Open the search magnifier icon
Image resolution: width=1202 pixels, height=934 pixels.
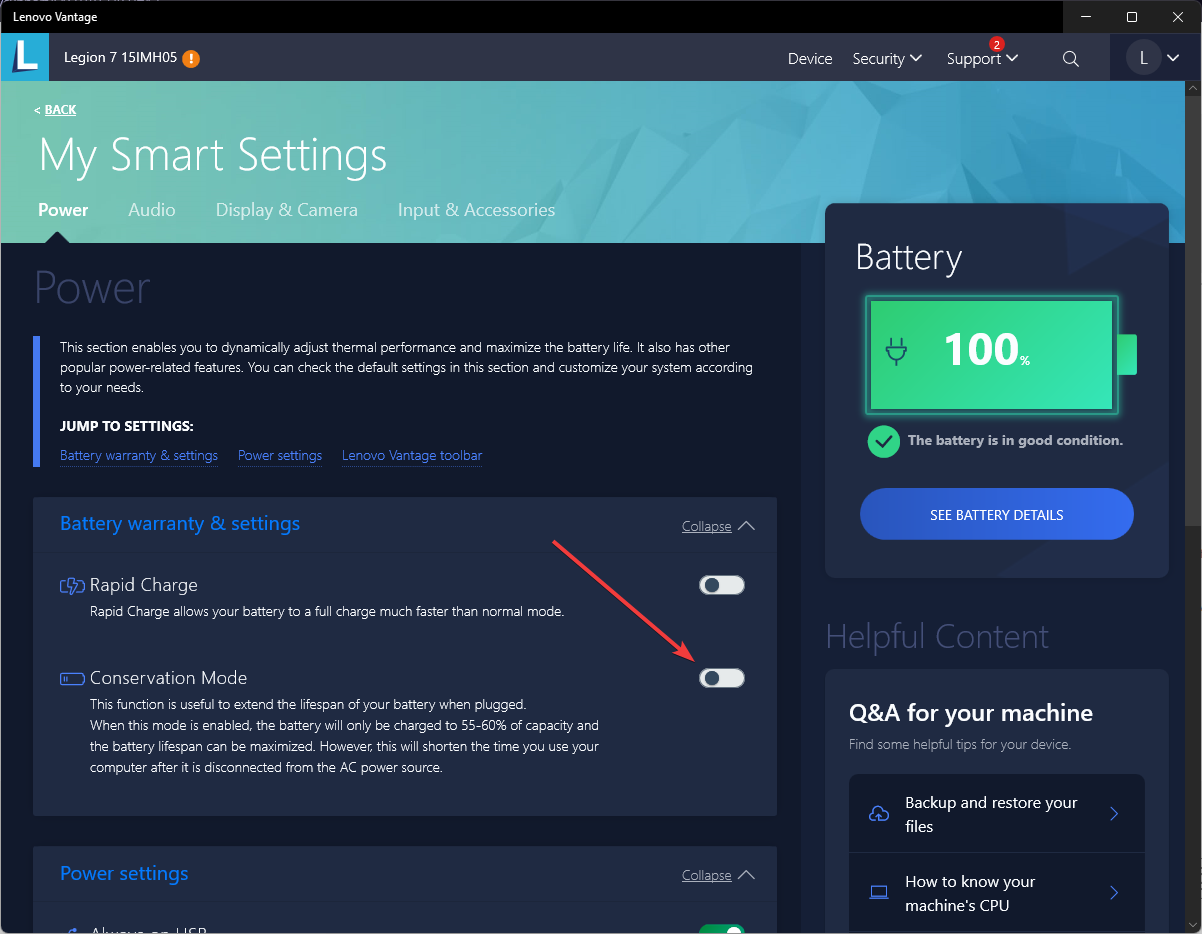pyautogui.click(x=1071, y=59)
